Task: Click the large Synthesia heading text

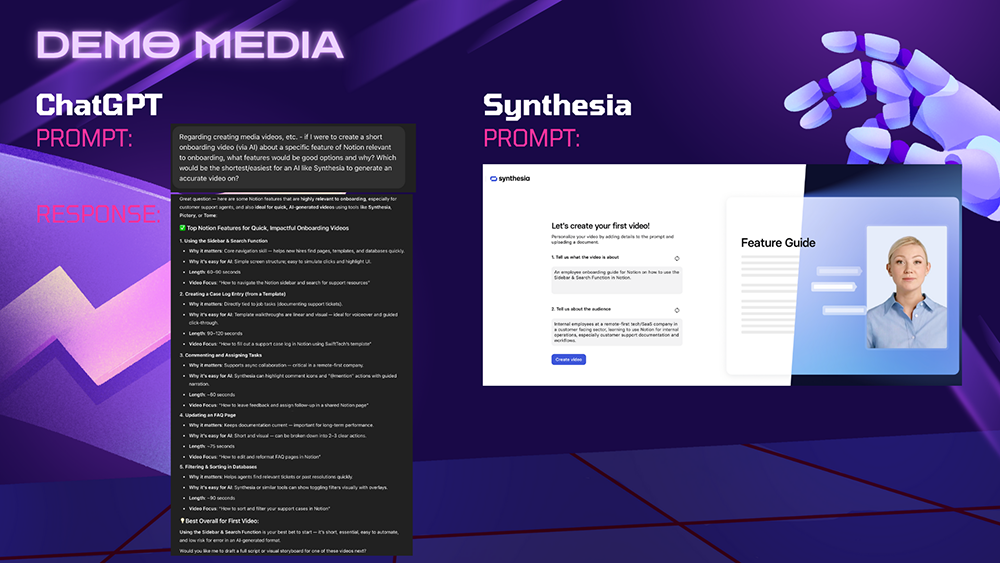Action: pyautogui.click(x=557, y=105)
